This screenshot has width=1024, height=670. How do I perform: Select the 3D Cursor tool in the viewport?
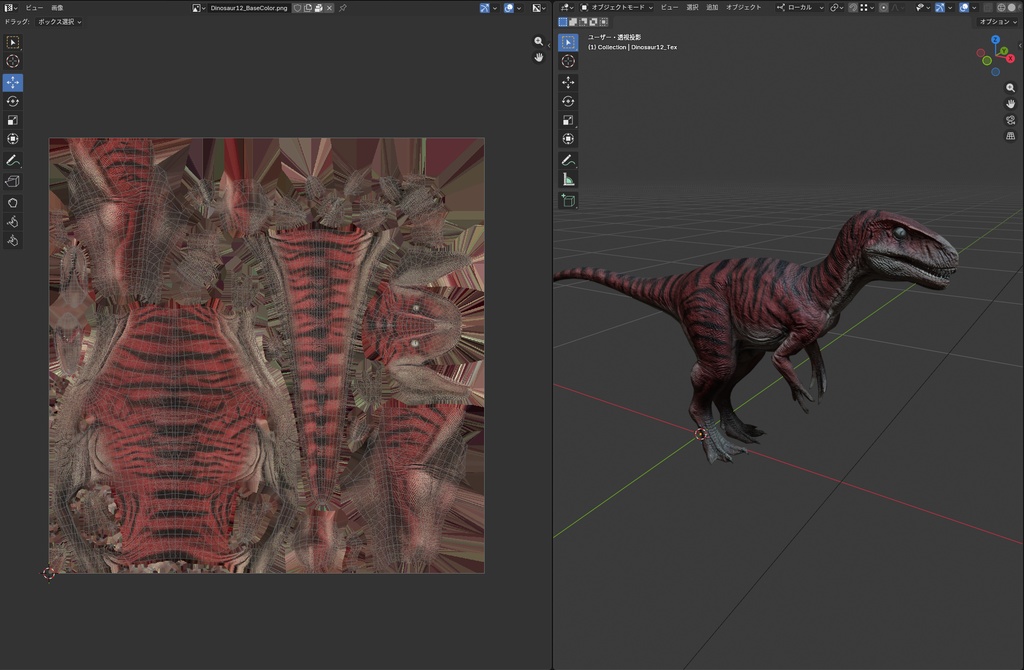pos(568,61)
